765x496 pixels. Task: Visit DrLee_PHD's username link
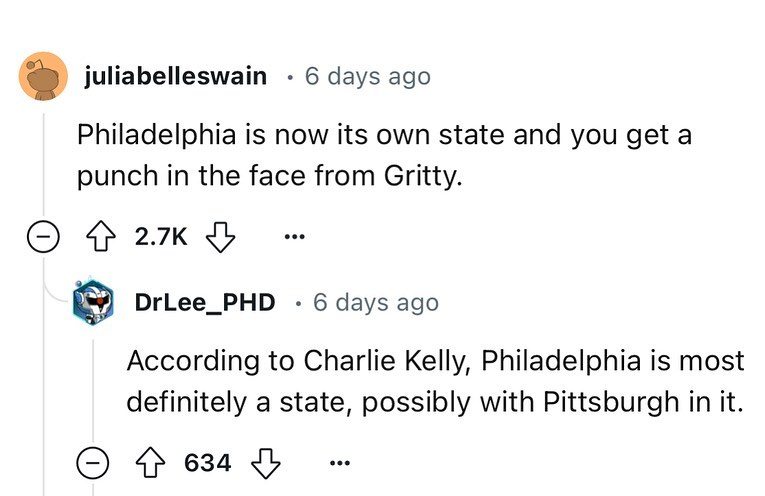[x=205, y=301]
